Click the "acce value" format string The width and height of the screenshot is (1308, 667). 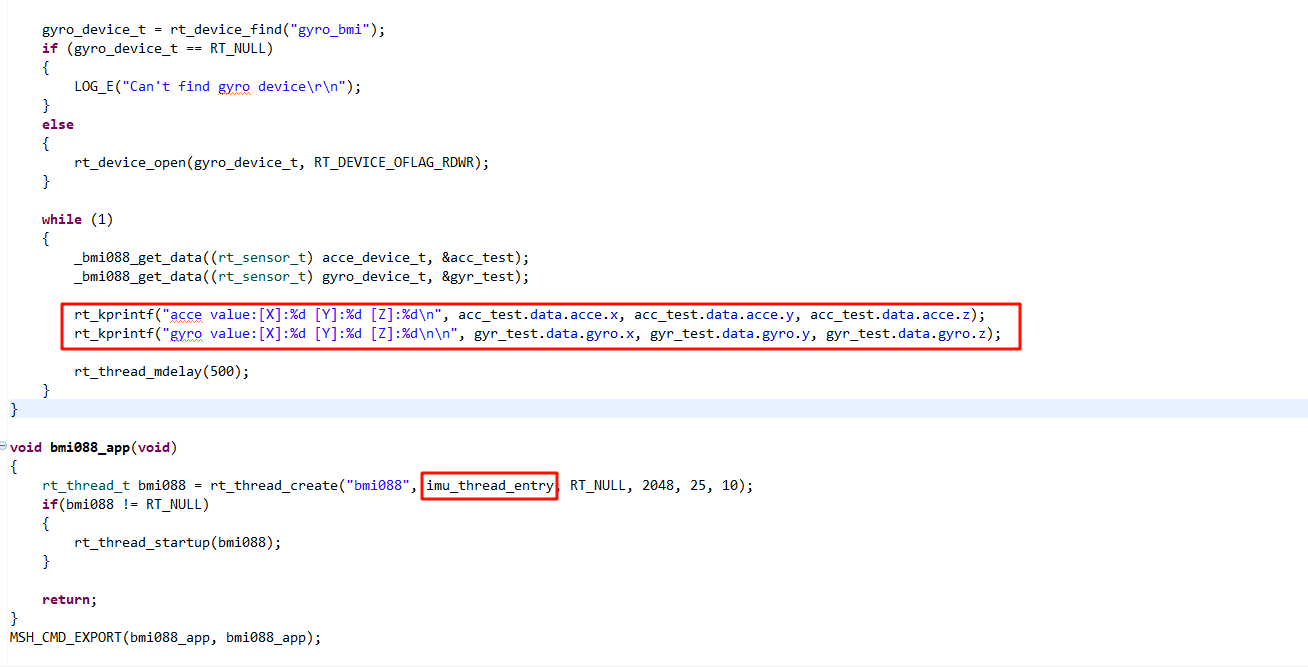tap(307, 314)
